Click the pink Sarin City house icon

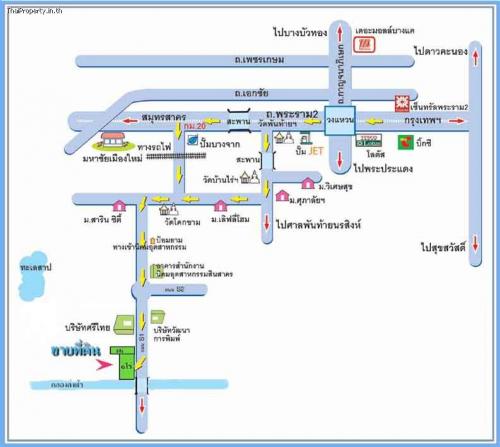click(119, 205)
